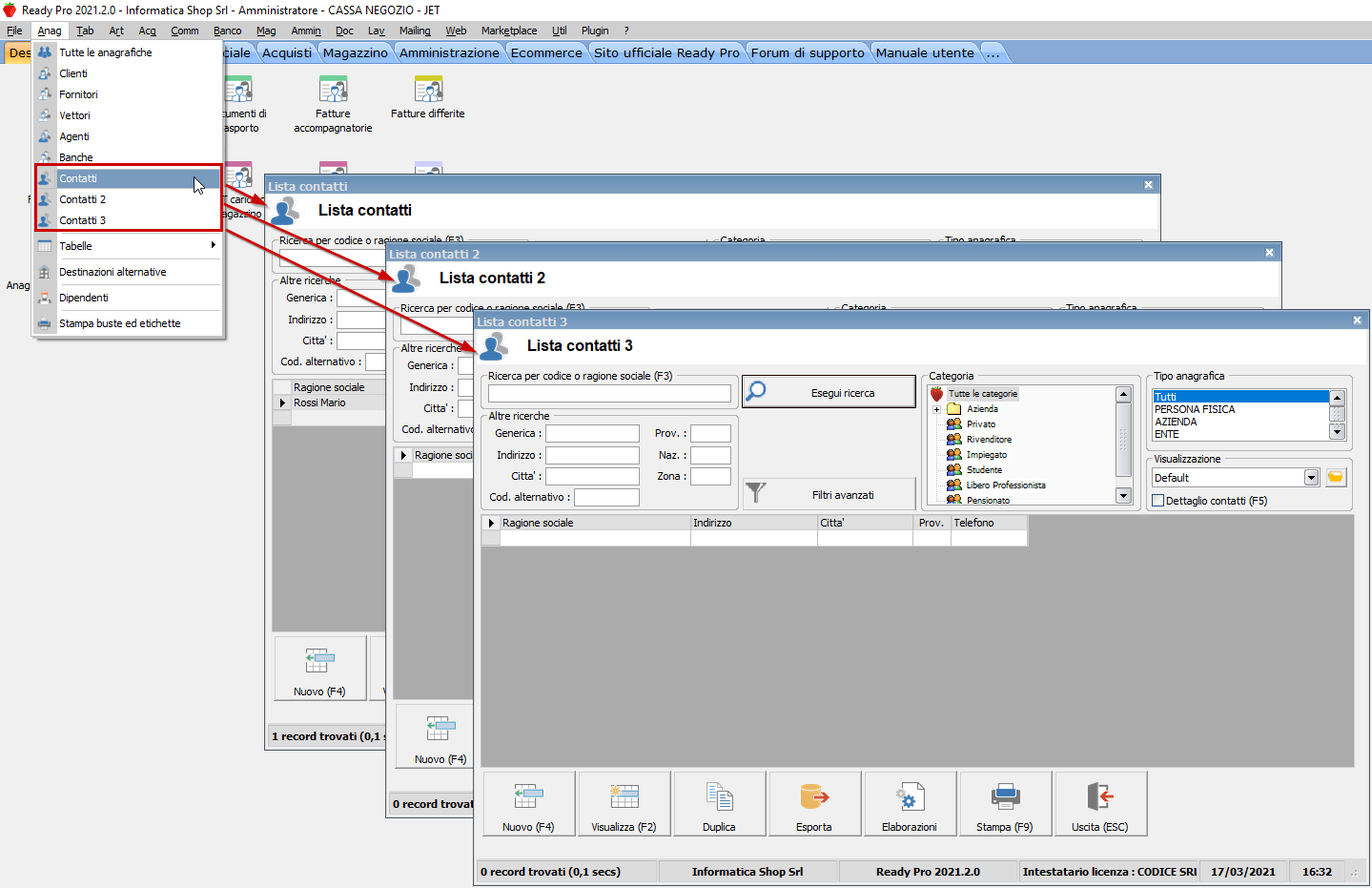
Task: Click the Duplica button
Action: (719, 804)
